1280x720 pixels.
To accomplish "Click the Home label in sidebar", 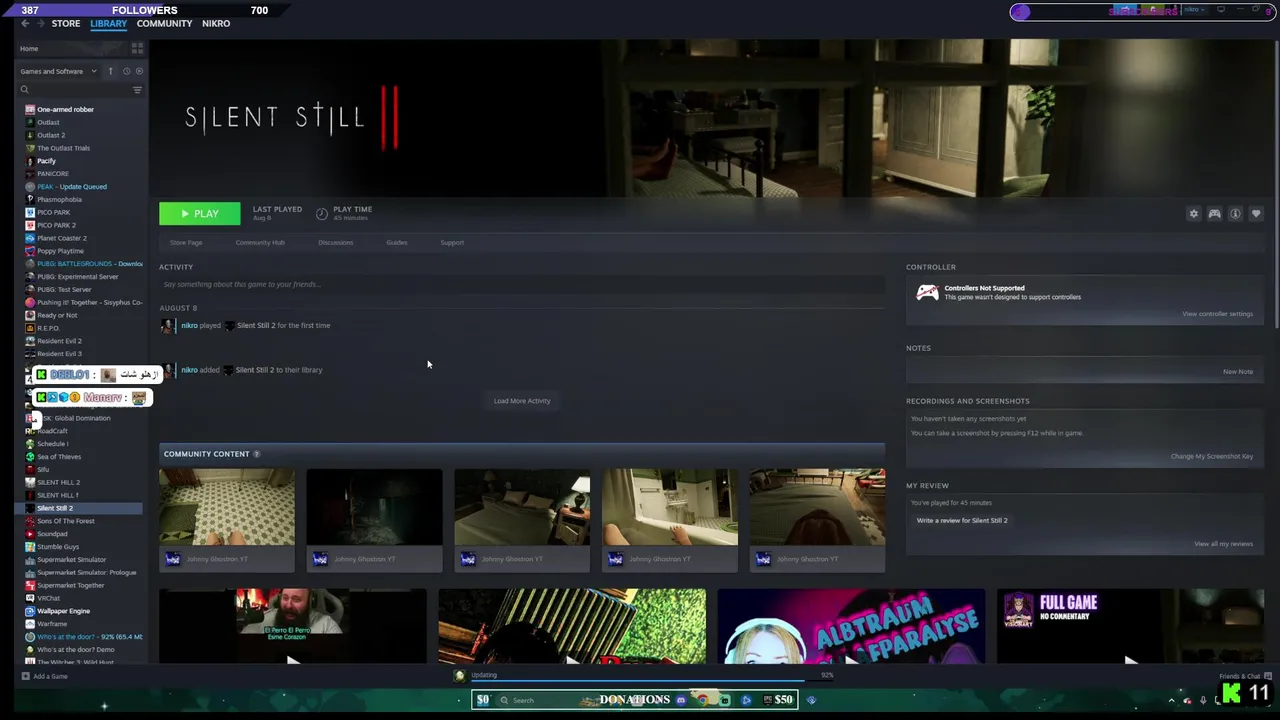I will tap(29, 48).
